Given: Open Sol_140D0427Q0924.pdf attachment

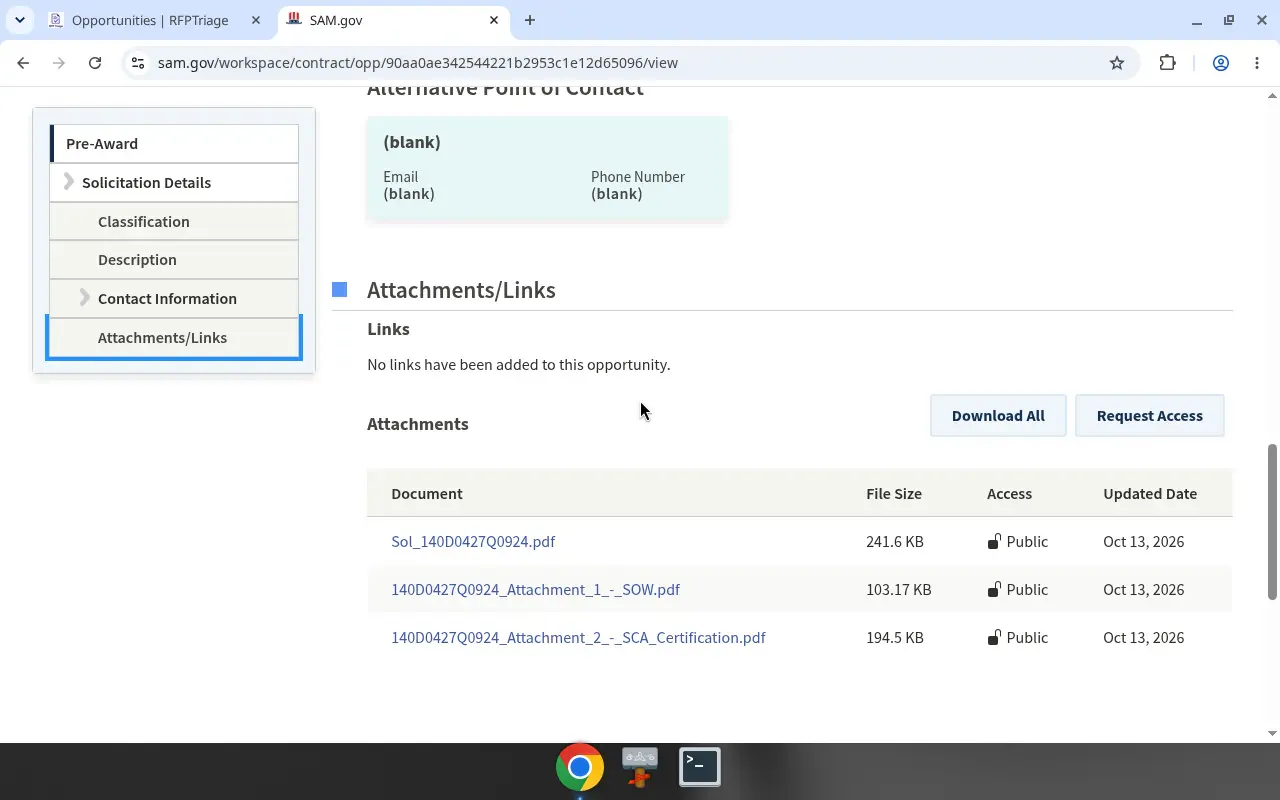Looking at the screenshot, I should [473, 541].
